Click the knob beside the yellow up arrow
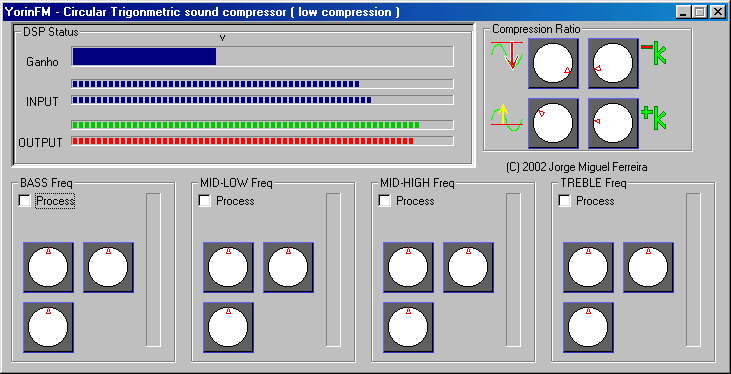Screen dimensions: 731x374 [x=553, y=123]
